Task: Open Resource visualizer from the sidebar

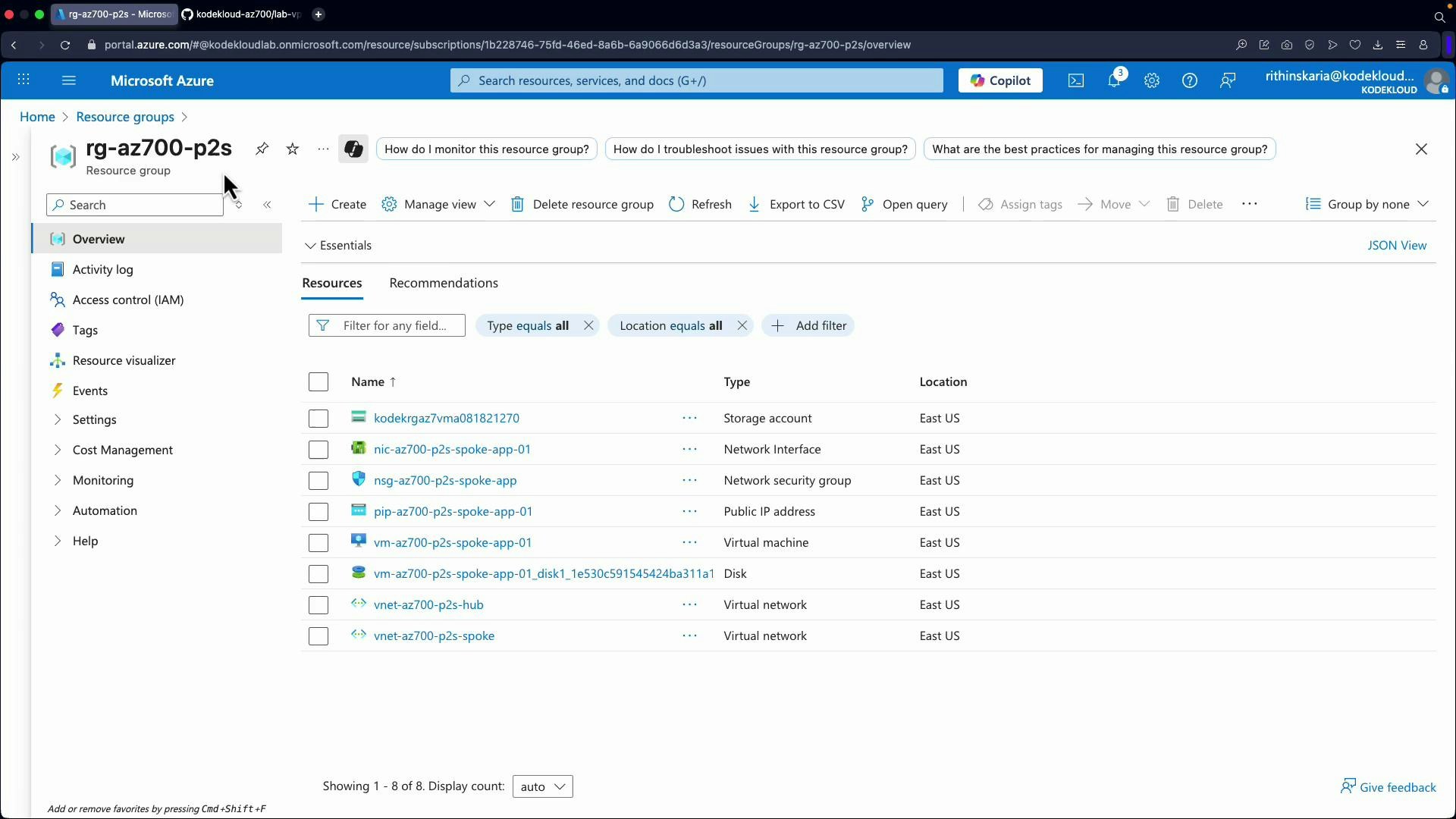Action: pyautogui.click(x=124, y=360)
